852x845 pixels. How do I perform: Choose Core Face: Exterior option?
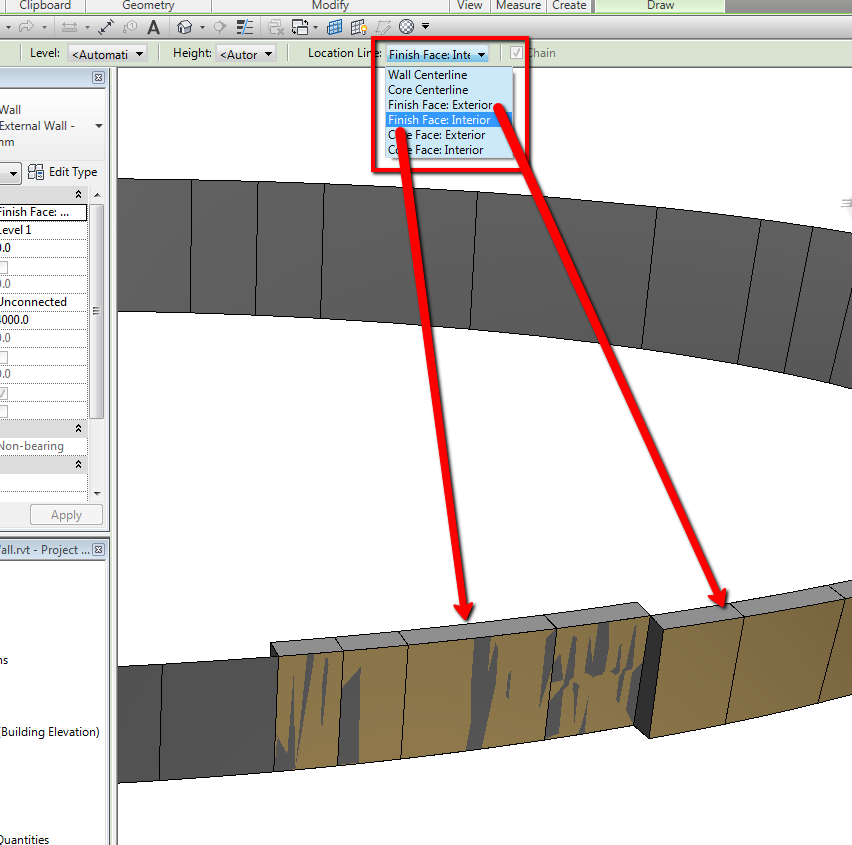click(436, 135)
